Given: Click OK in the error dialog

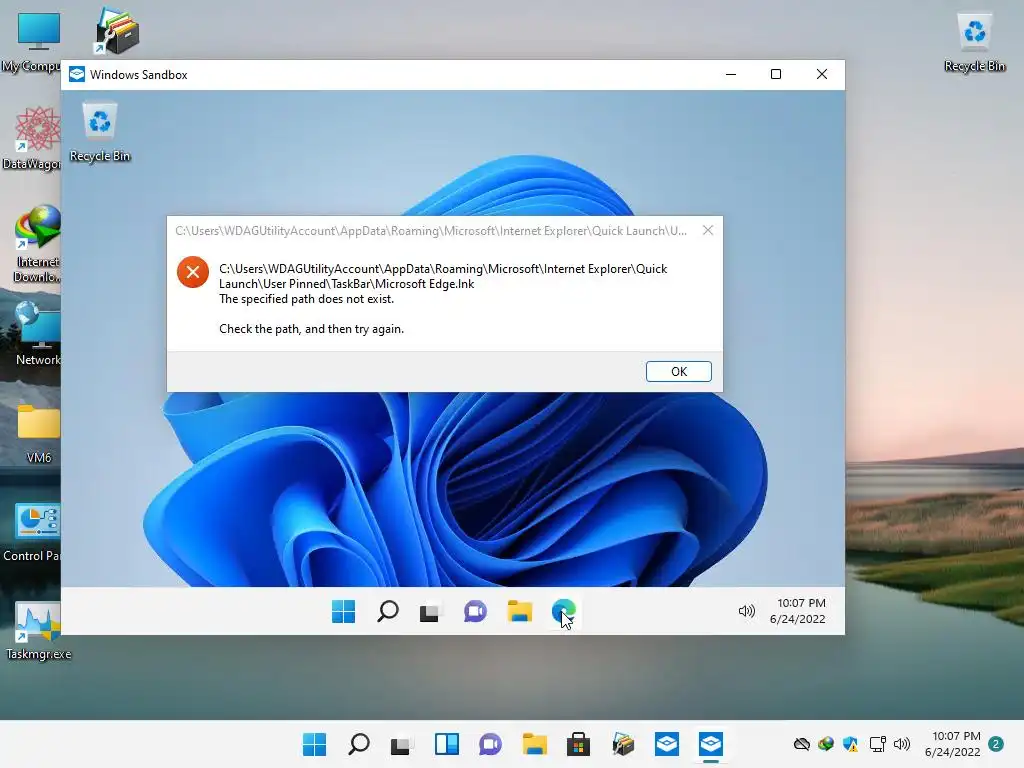Looking at the screenshot, I should (x=679, y=371).
